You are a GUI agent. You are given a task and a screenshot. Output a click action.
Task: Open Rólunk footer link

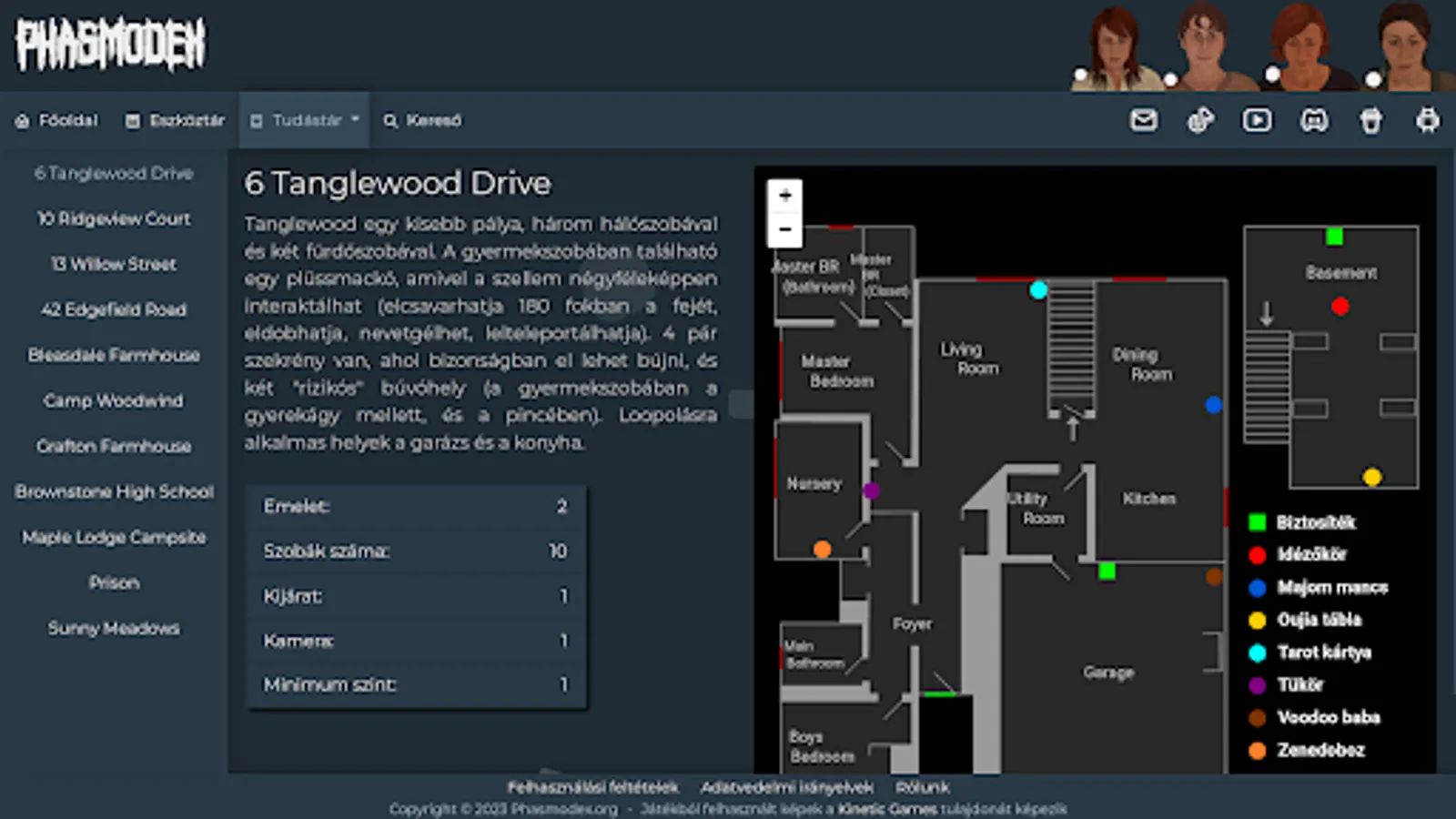click(922, 787)
